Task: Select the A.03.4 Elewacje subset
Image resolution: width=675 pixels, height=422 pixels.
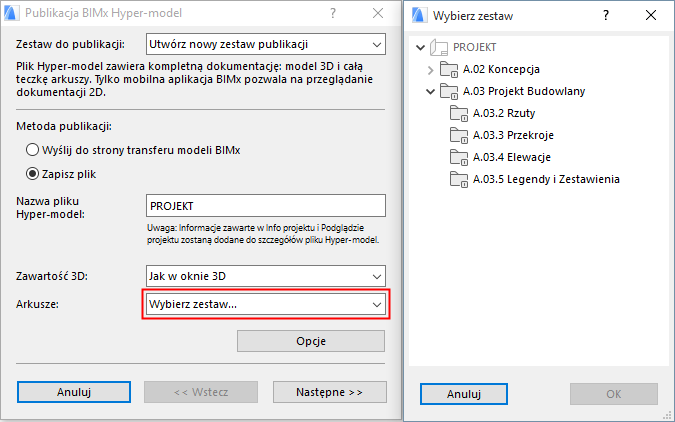Action: pyautogui.click(x=511, y=157)
